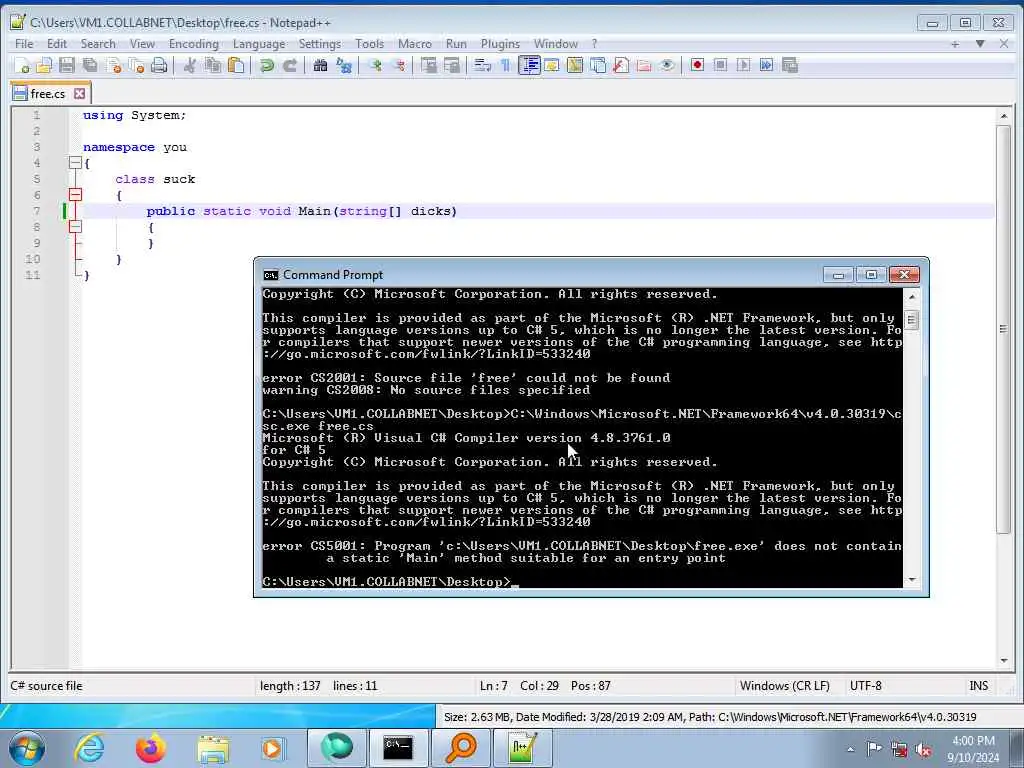1024x768 pixels.
Task: Open Find with the binoculars icon
Action: point(320,65)
